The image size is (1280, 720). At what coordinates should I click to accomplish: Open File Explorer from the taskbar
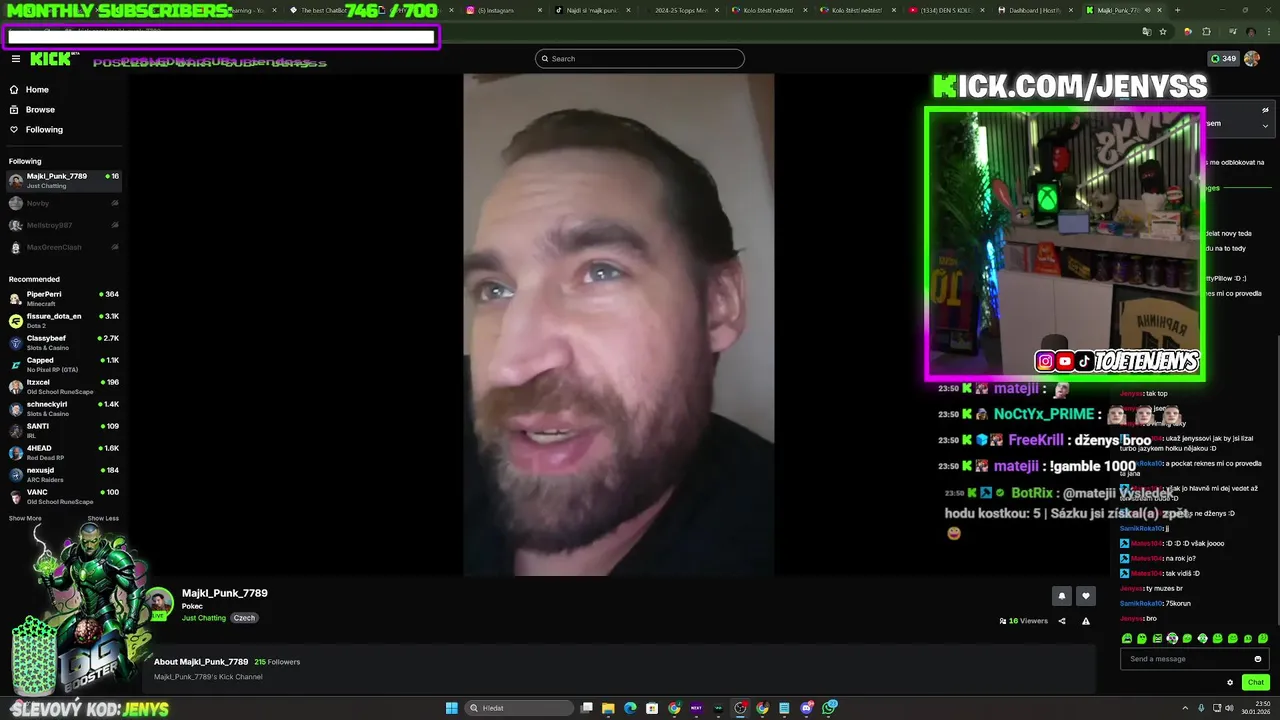point(607,708)
